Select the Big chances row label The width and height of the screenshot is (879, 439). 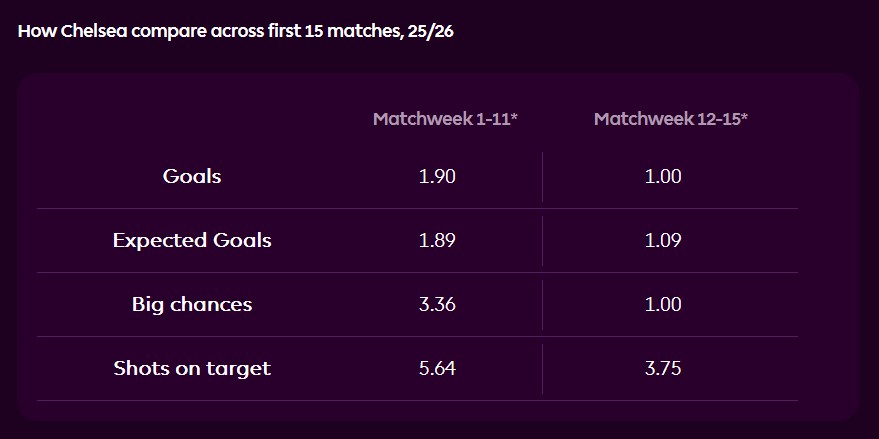(192, 304)
